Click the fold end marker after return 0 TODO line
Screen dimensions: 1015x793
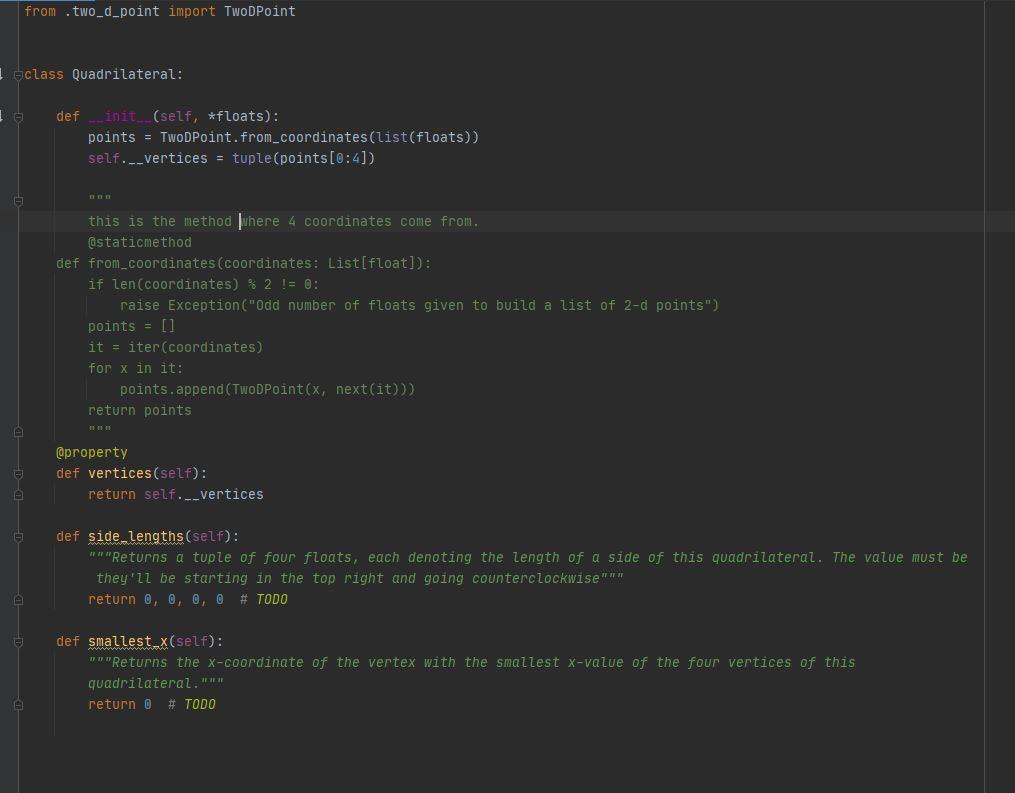coord(18,704)
